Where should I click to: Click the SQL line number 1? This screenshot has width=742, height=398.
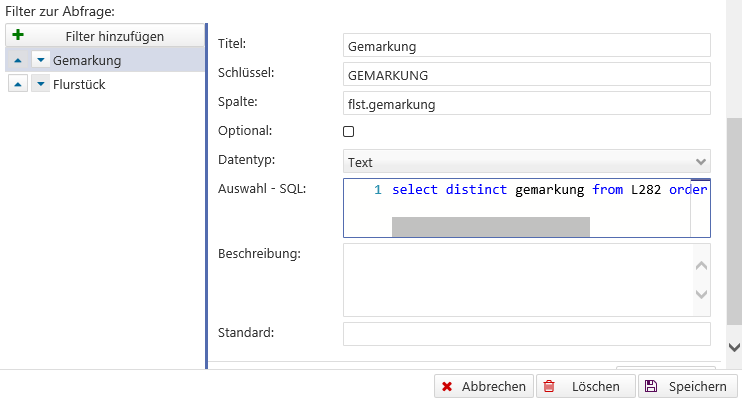coord(378,190)
